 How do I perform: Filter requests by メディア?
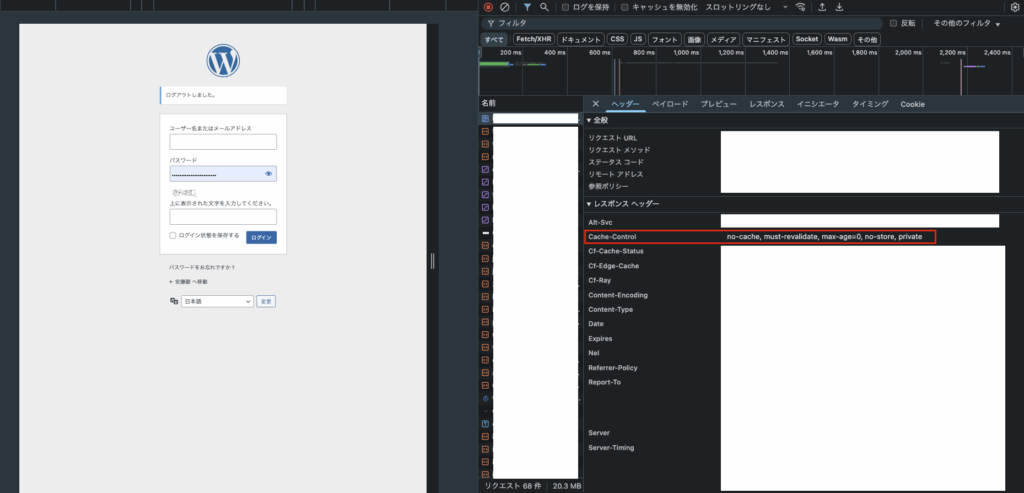click(724, 40)
